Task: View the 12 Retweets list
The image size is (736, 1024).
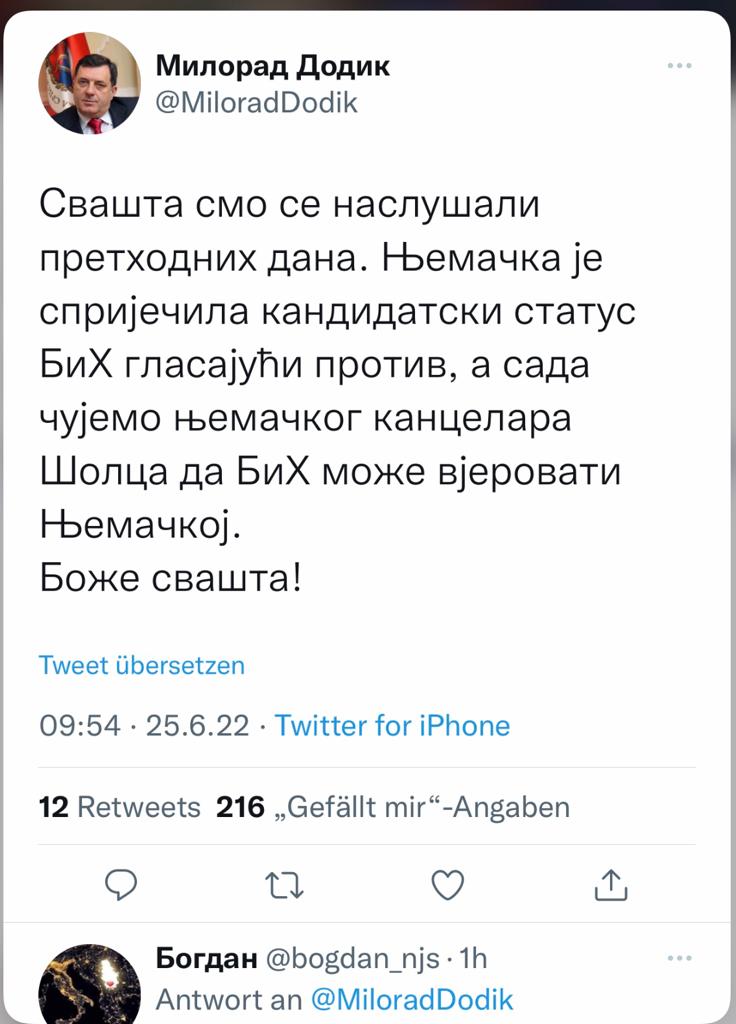Action: click(119, 807)
